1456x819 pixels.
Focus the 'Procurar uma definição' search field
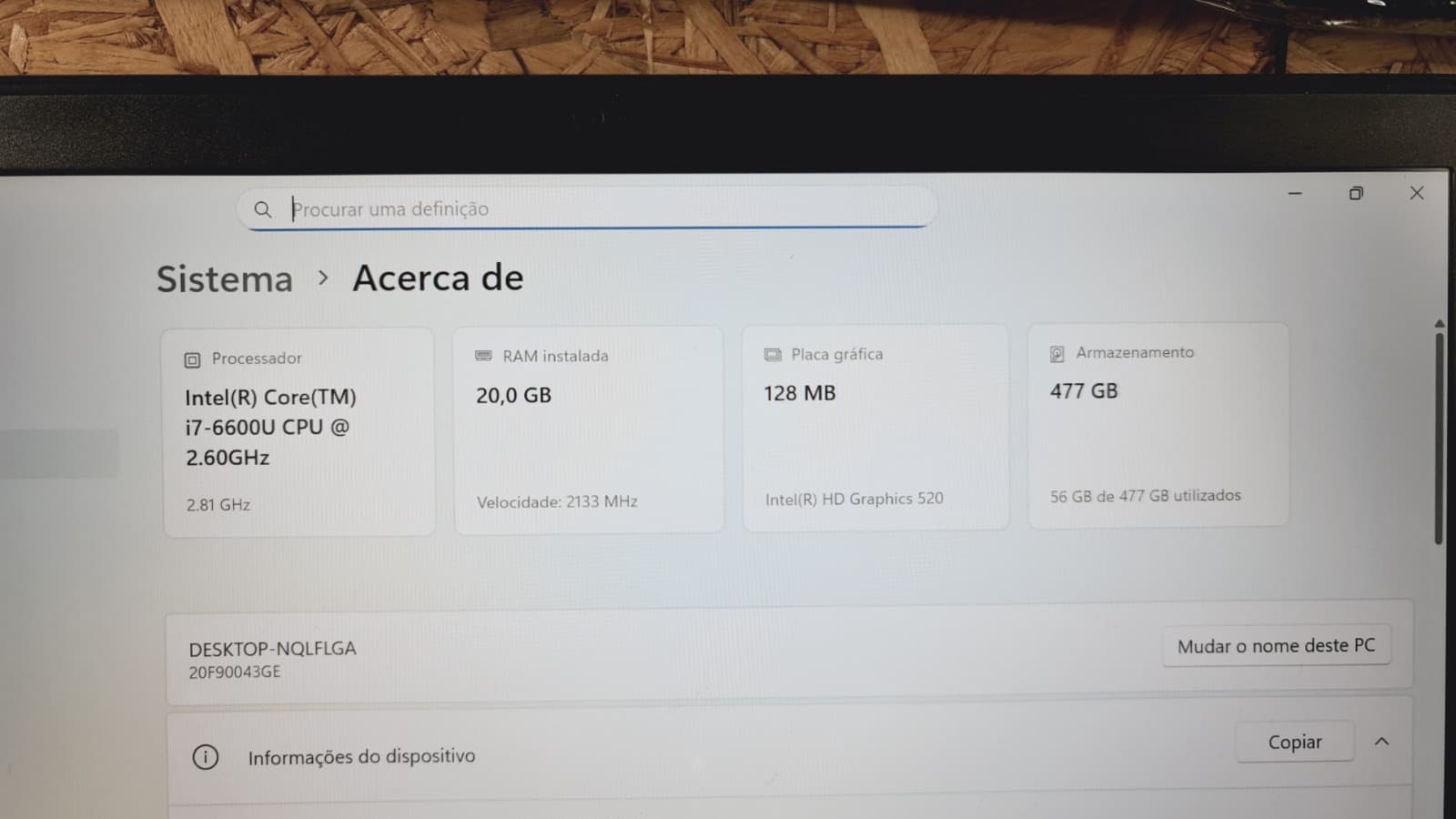(x=587, y=208)
